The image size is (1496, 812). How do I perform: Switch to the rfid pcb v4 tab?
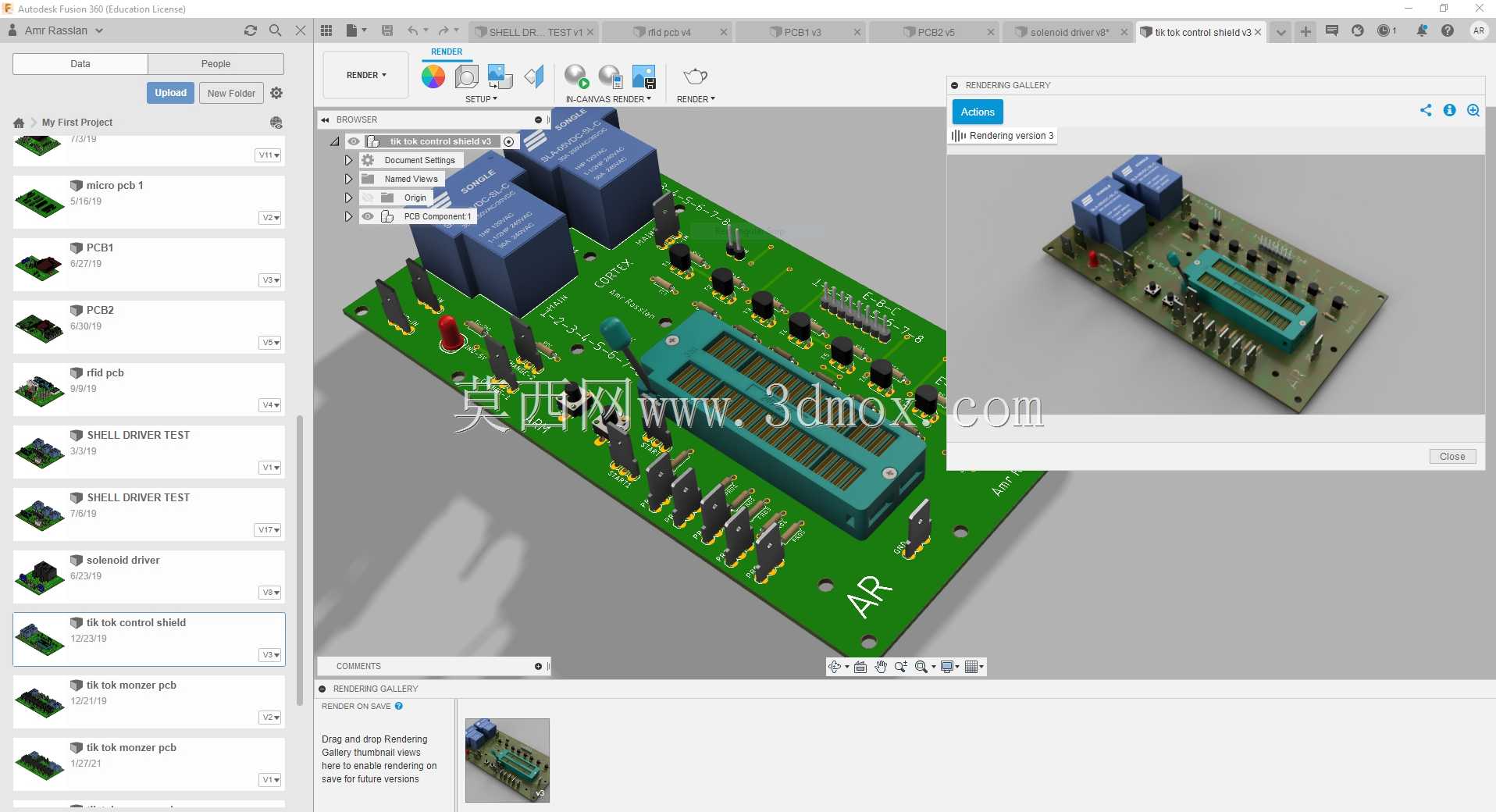[x=668, y=32]
